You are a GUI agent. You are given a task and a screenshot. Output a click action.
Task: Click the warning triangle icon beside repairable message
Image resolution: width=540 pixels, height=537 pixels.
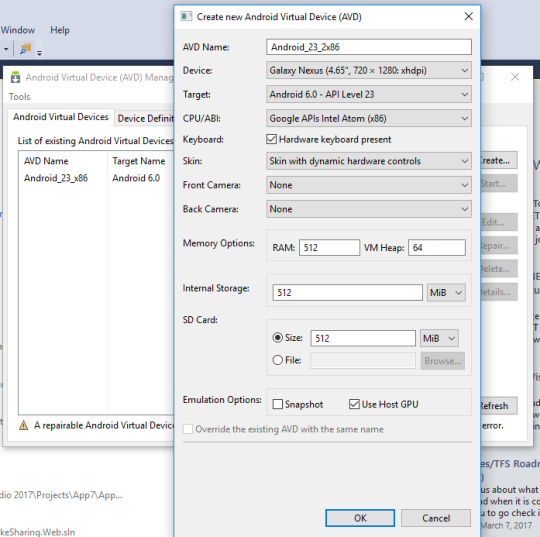tap(23, 425)
